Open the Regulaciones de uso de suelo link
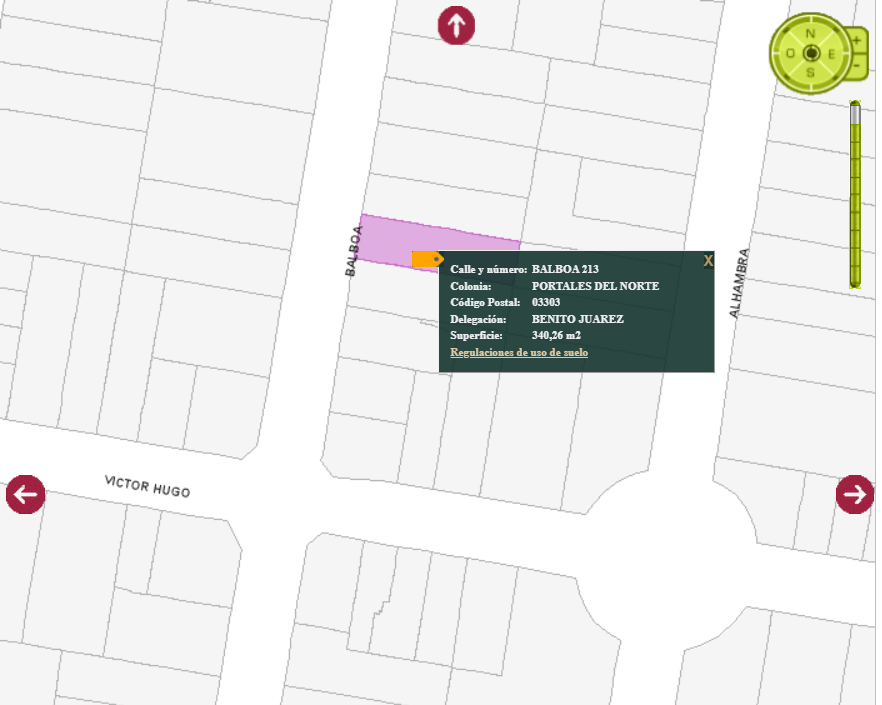This screenshot has height=705, width=882. point(519,352)
